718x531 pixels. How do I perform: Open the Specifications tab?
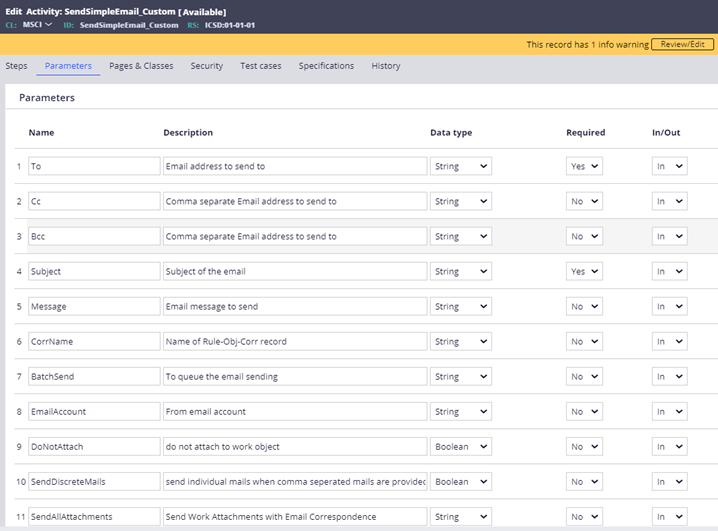326,66
